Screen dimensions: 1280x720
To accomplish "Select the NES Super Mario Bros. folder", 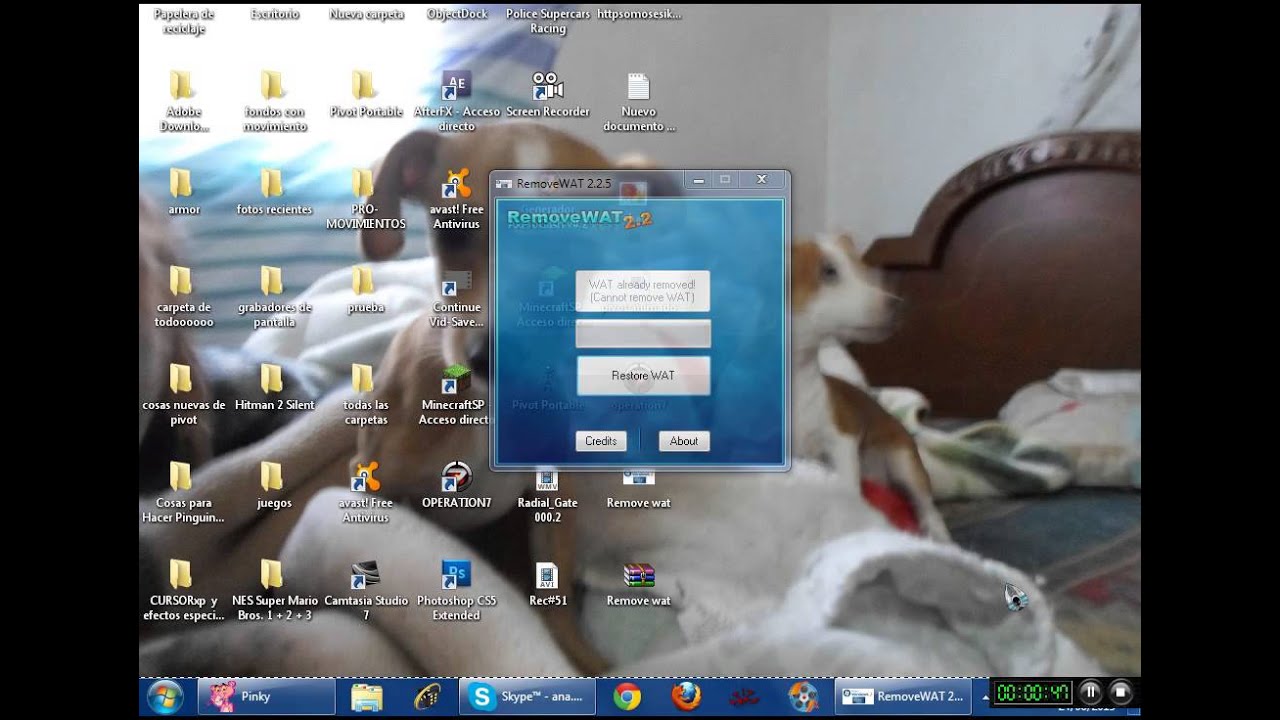I will coord(272,575).
